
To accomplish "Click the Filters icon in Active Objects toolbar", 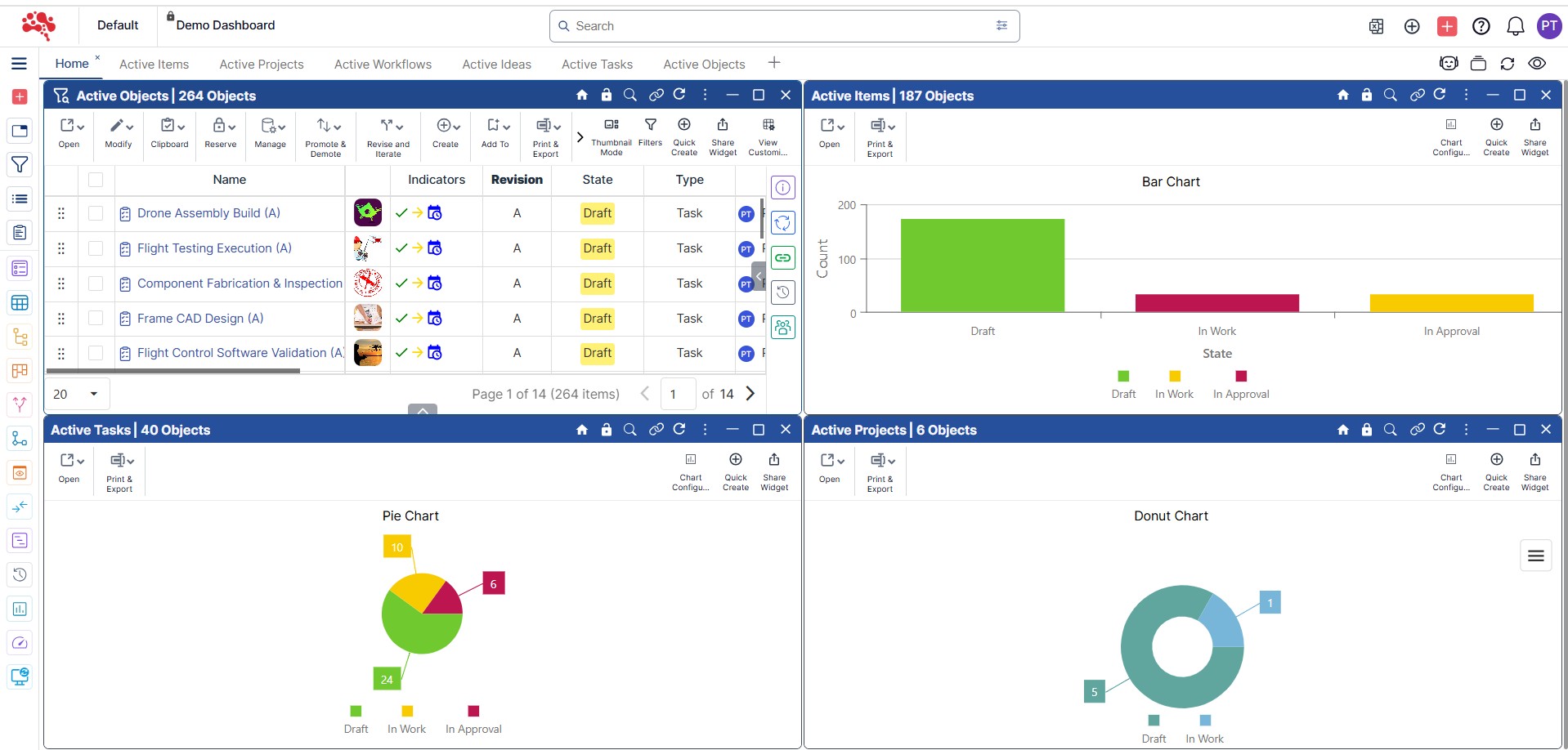I will point(650,132).
